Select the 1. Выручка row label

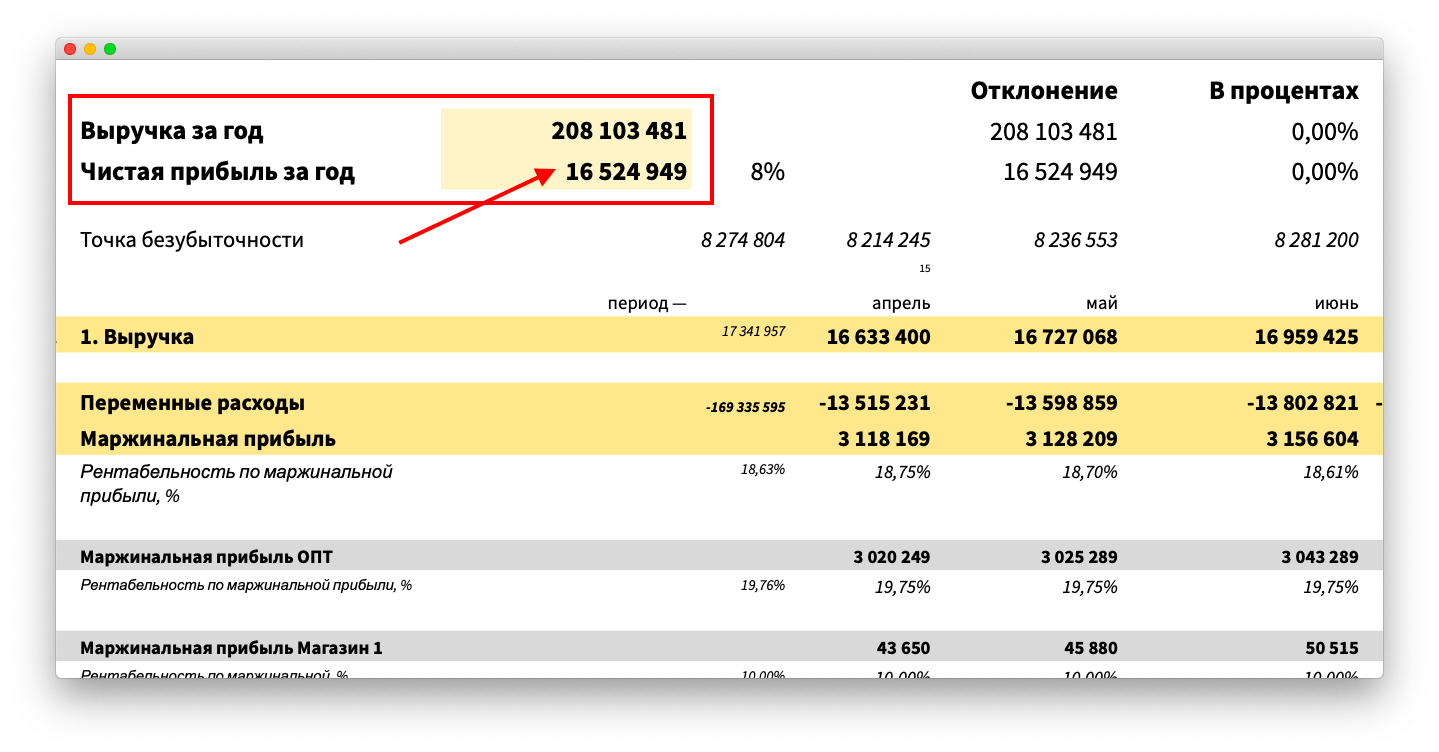coord(137,337)
